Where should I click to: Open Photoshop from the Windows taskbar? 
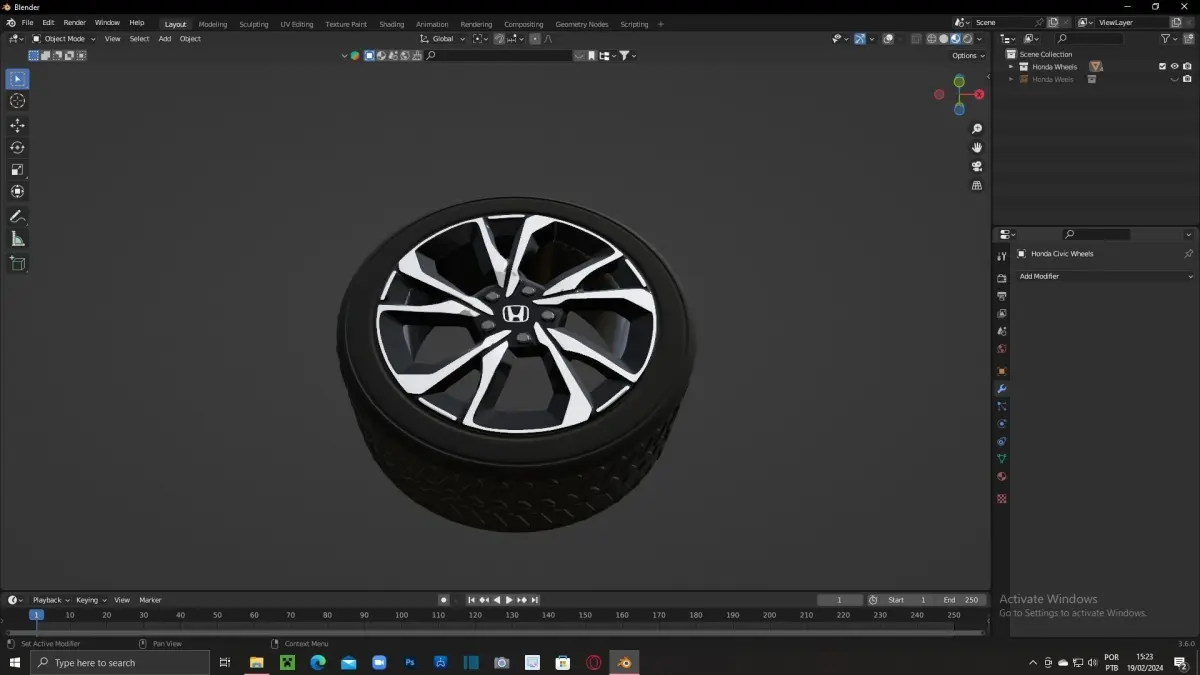pyautogui.click(x=409, y=663)
